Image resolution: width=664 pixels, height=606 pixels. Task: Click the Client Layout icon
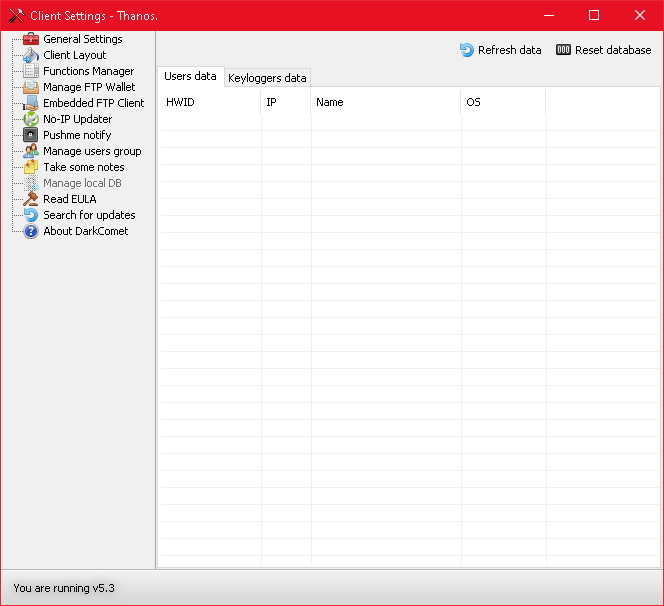click(31, 55)
